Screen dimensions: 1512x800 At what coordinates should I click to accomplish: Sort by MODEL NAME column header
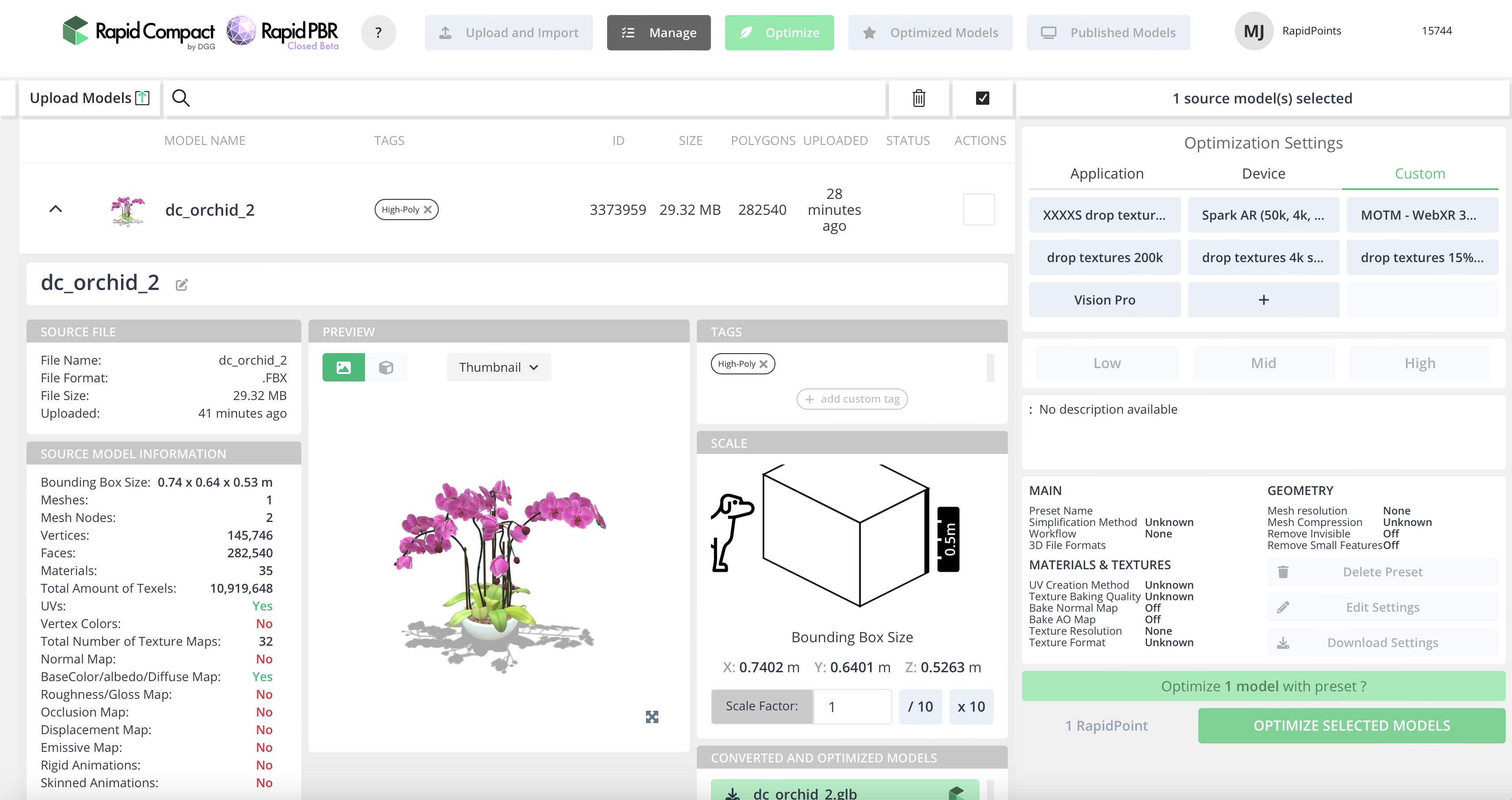tap(205, 141)
